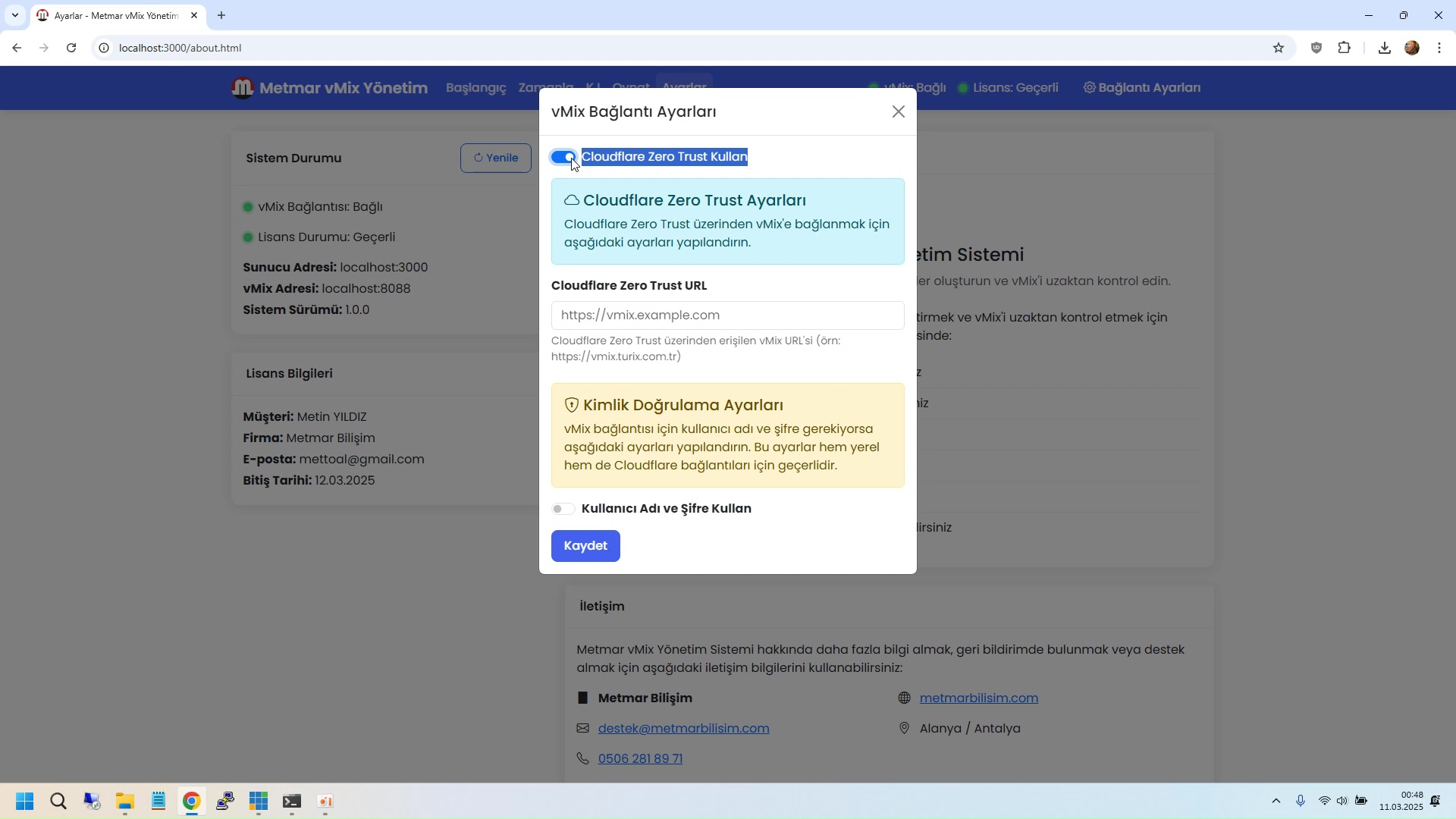Open the Remote Desktop taskbar icon
Viewport: 1456px width, 819px height.
pos(92,802)
